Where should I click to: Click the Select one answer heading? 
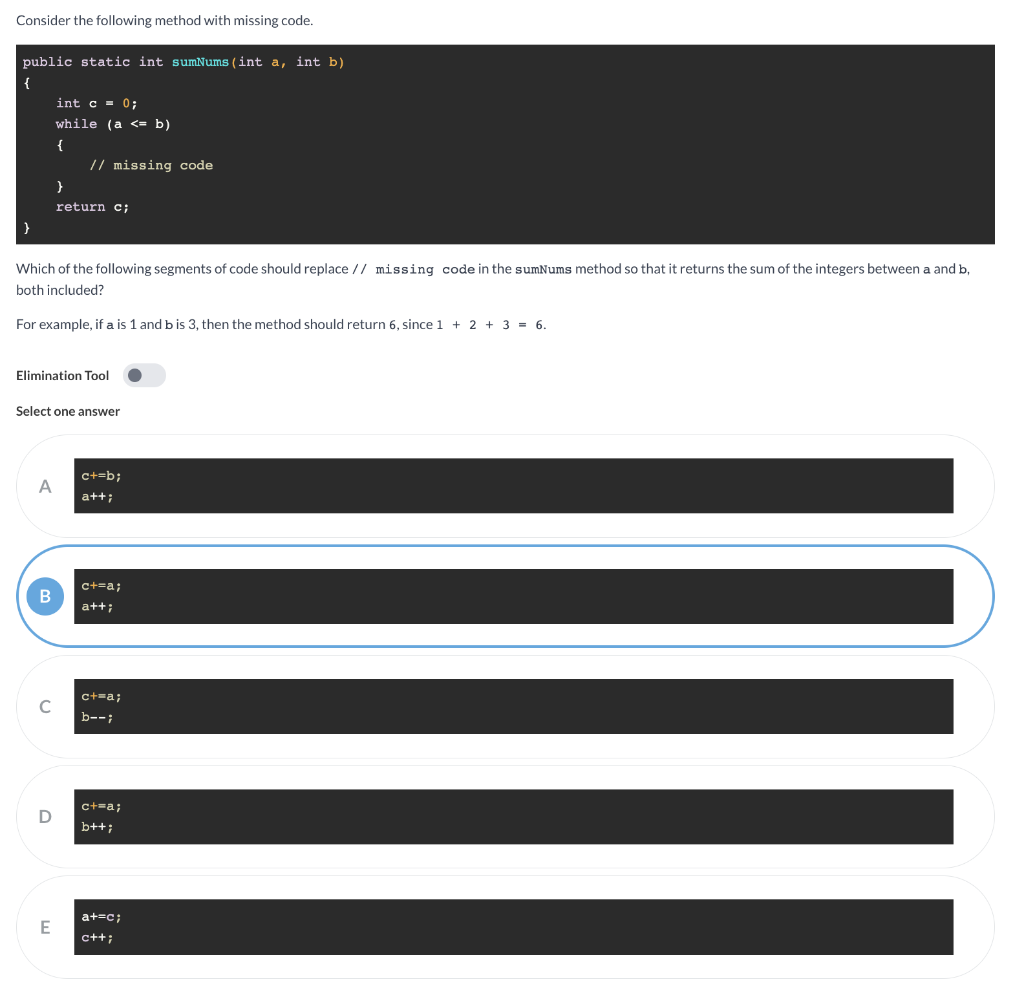click(x=67, y=411)
